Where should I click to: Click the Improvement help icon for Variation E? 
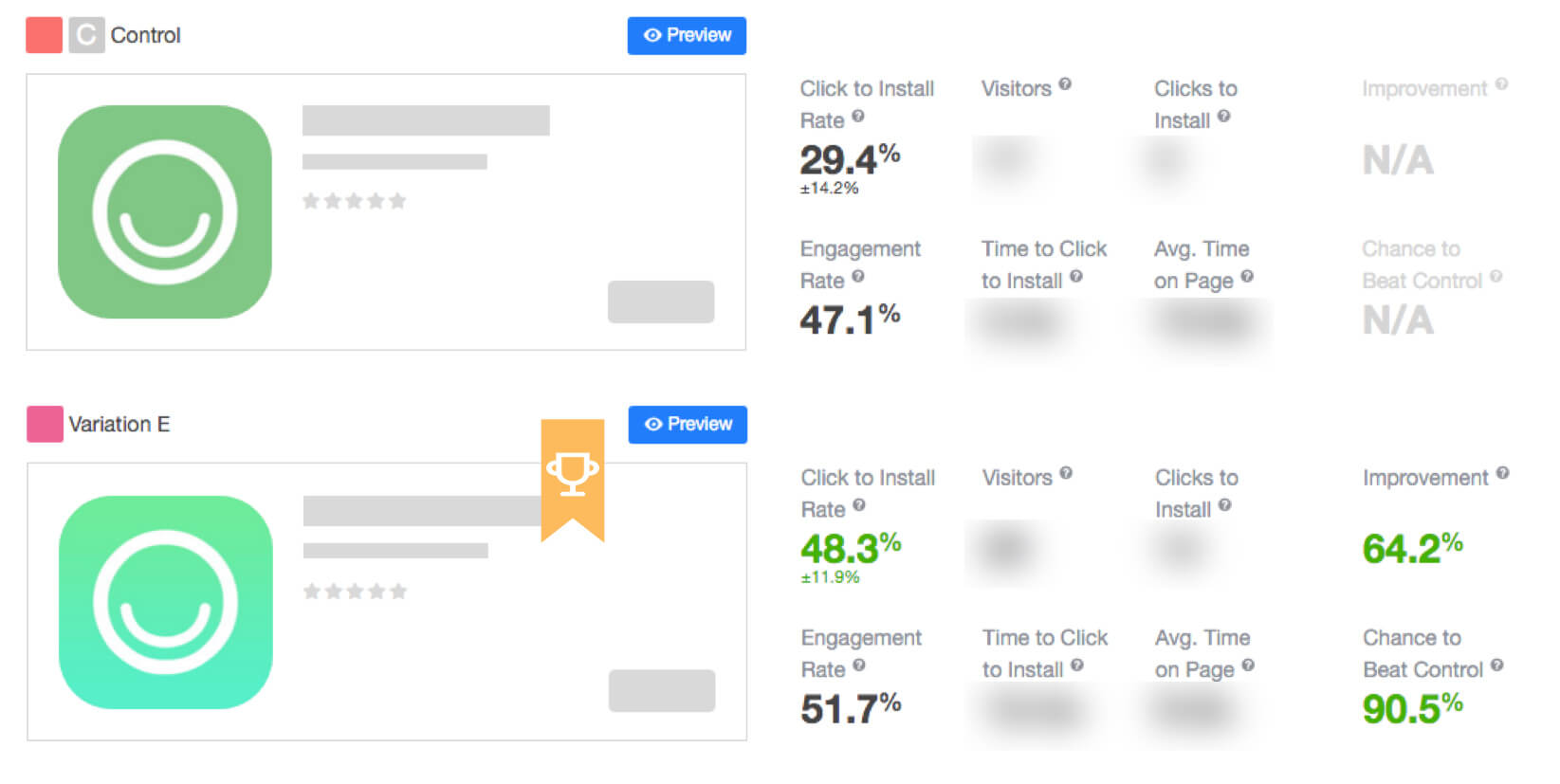1502,474
